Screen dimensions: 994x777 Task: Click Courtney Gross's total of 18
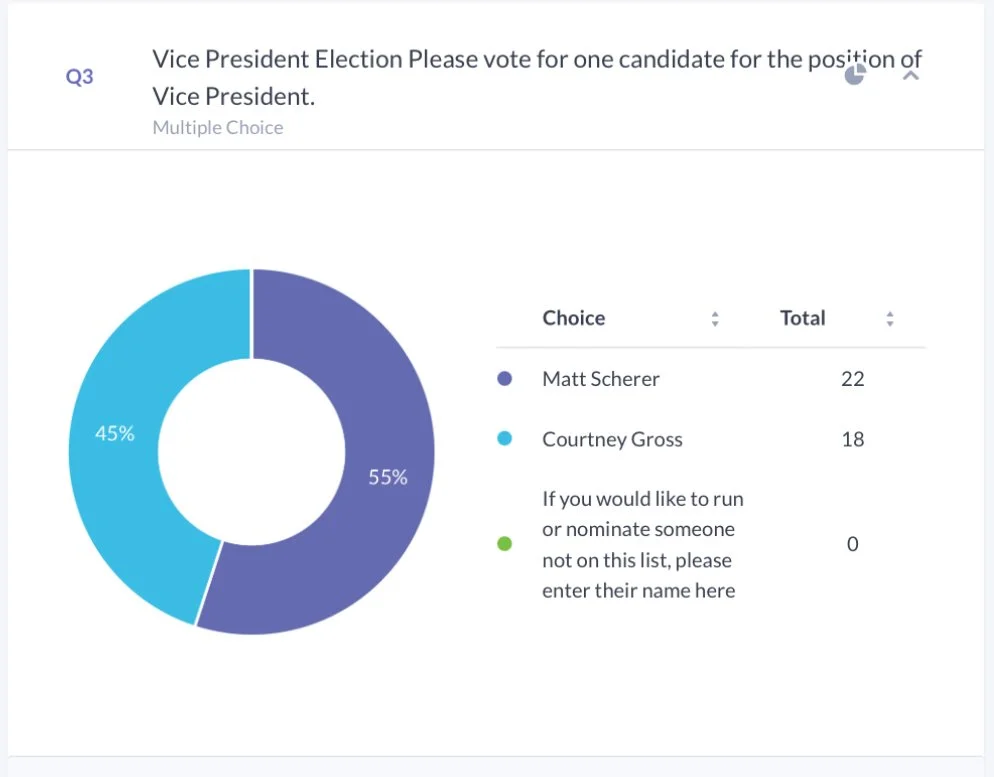852,439
